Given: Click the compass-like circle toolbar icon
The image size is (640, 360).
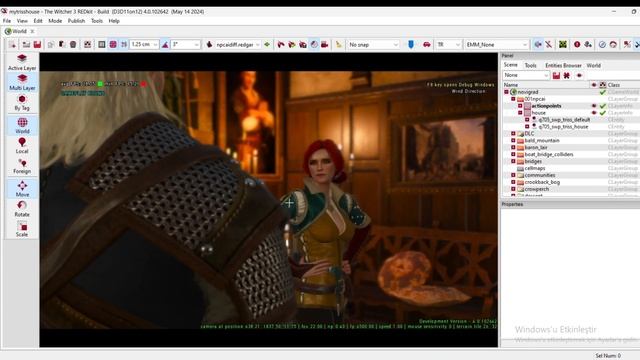Looking at the screenshot, I should 602,44.
